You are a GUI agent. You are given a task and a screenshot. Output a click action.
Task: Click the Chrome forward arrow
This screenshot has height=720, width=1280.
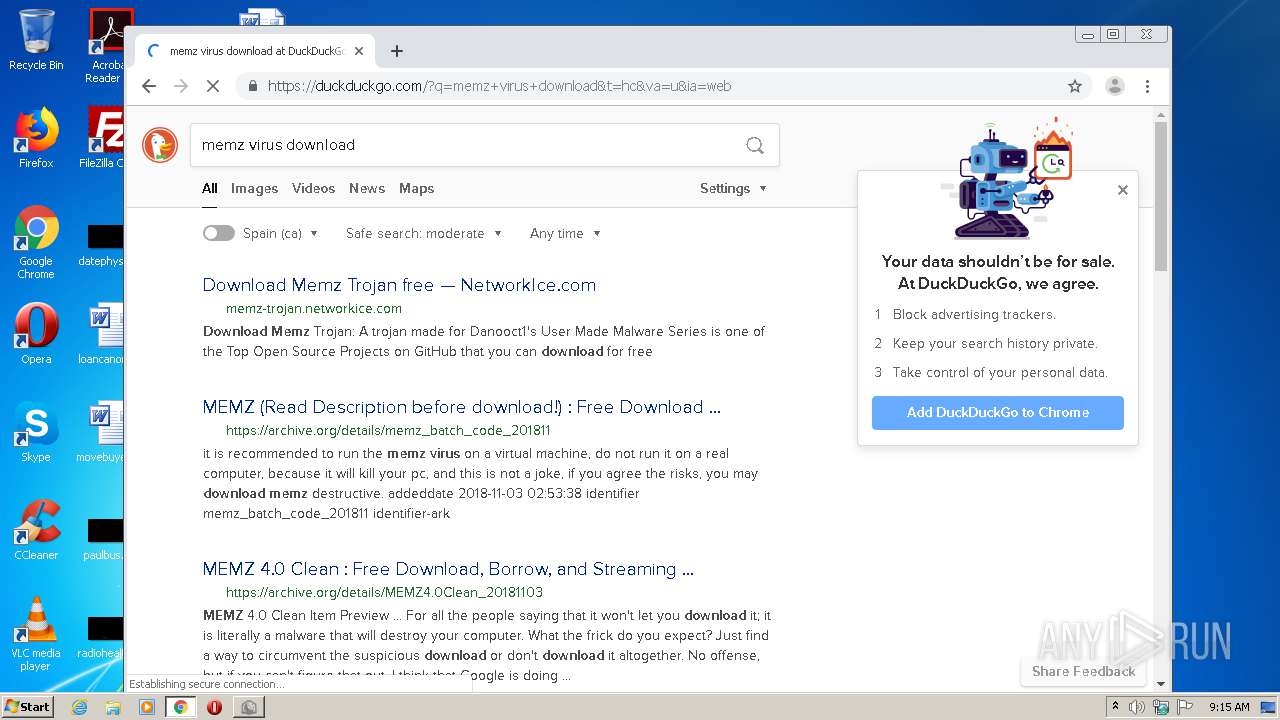pos(181,86)
